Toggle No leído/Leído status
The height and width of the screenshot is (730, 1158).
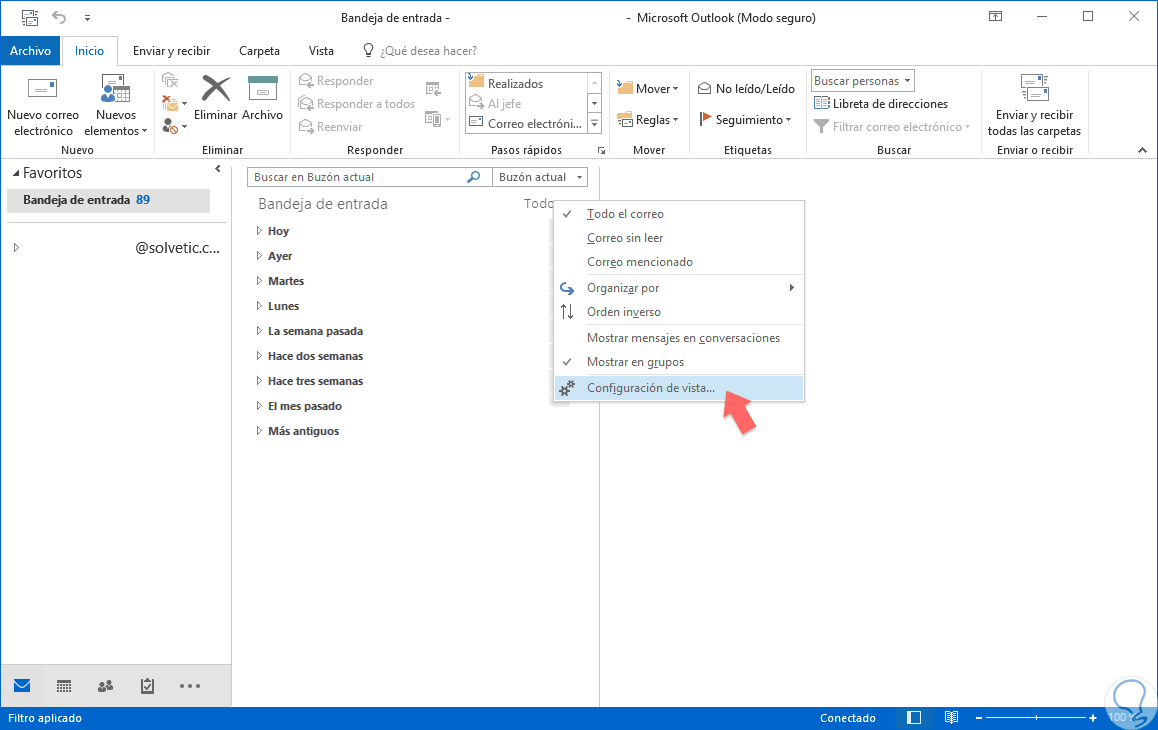click(x=746, y=89)
